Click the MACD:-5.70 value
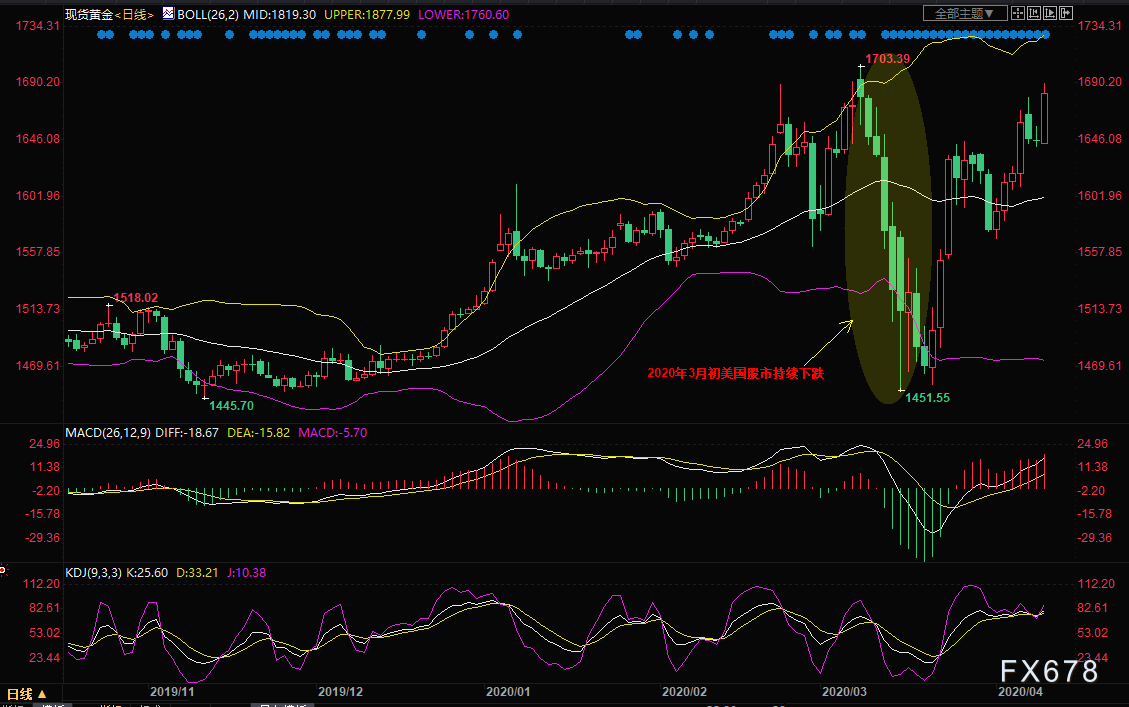The width and height of the screenshot is (1129, 707). (x=333, y=433)
